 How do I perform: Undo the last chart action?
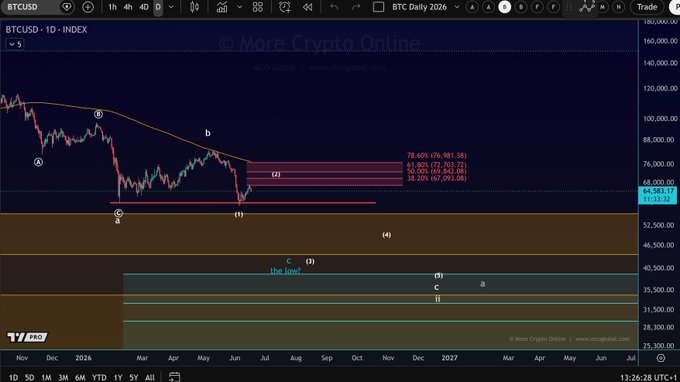click(334, 7)
